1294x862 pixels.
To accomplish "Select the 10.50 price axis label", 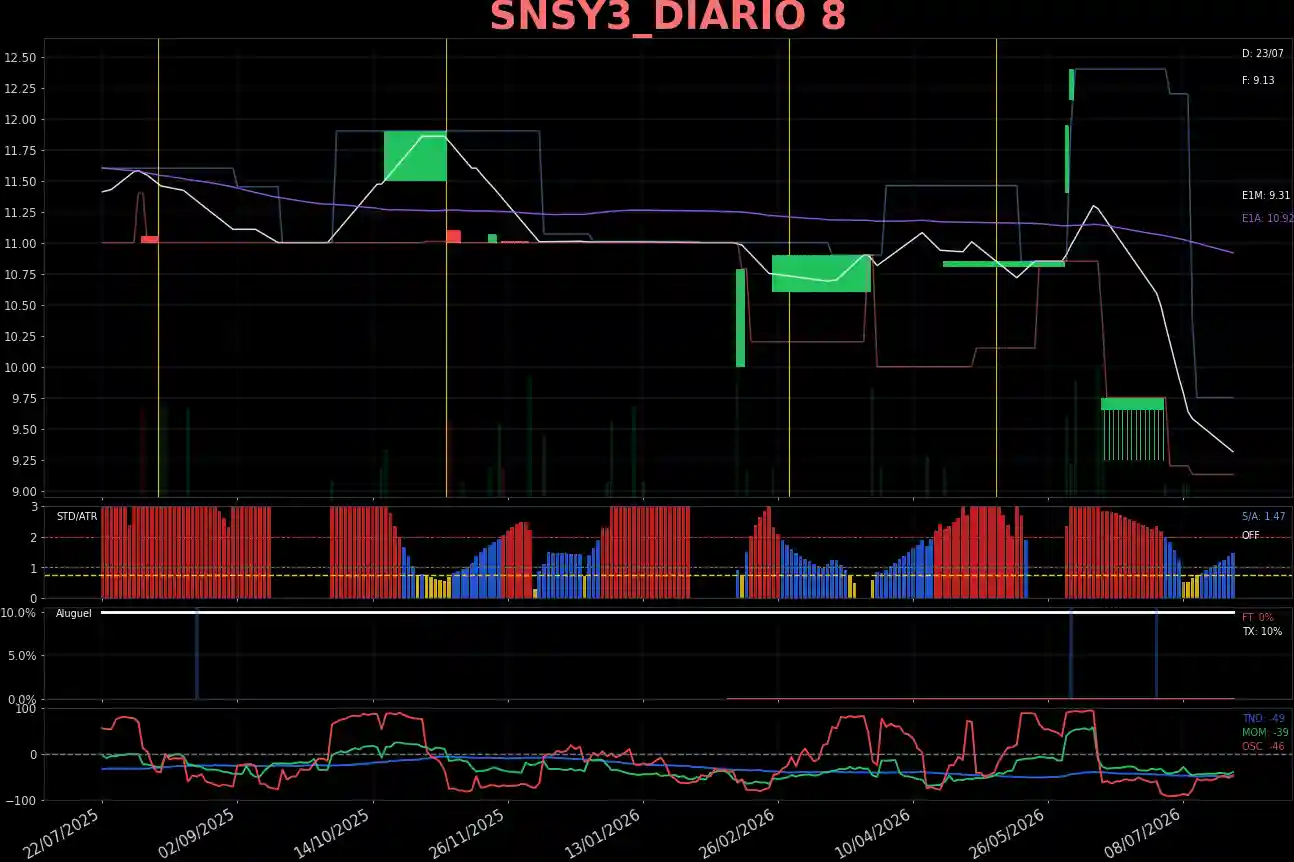I will tap(21, 306).
